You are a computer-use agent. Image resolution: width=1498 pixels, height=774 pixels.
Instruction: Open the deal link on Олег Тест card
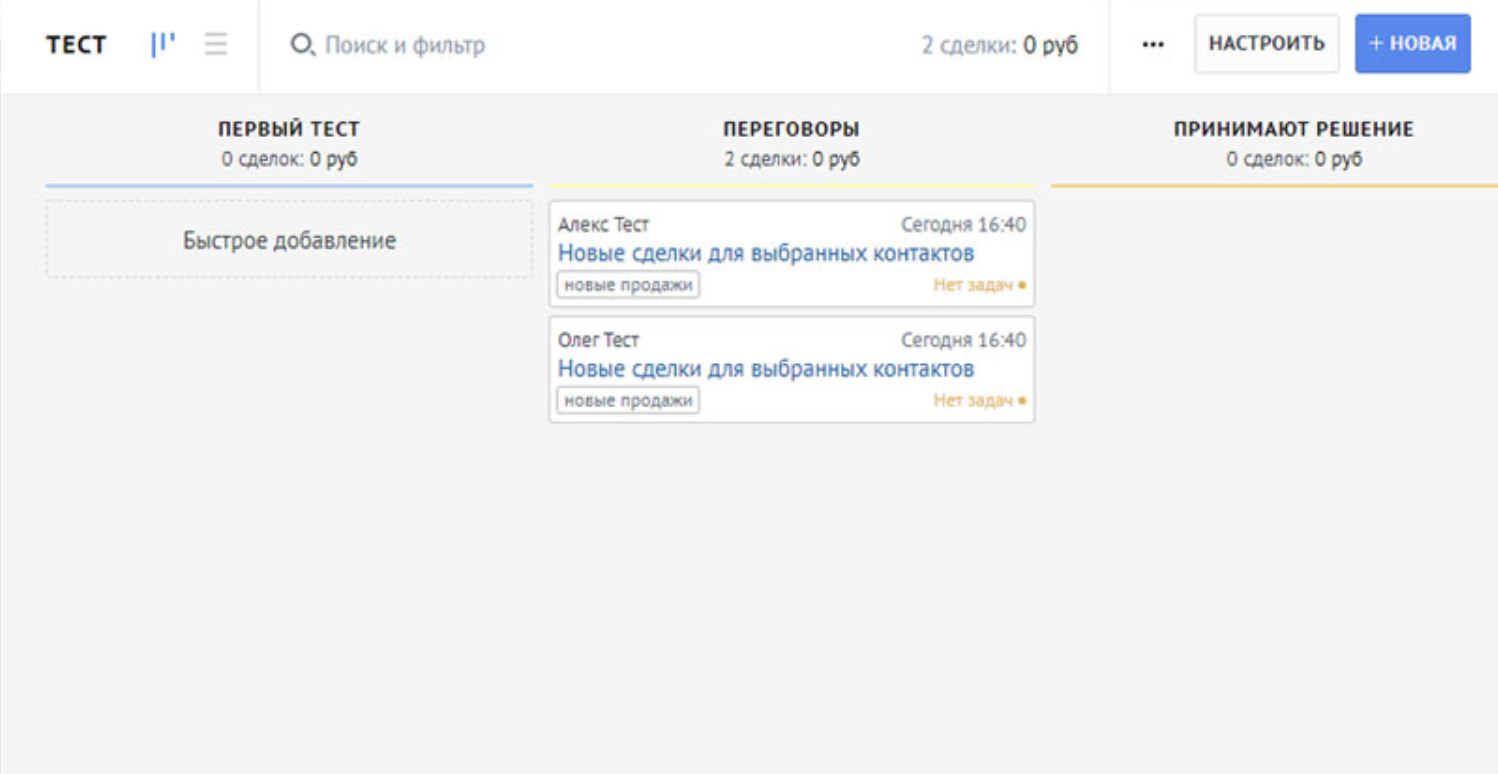[x=765, y=369]
